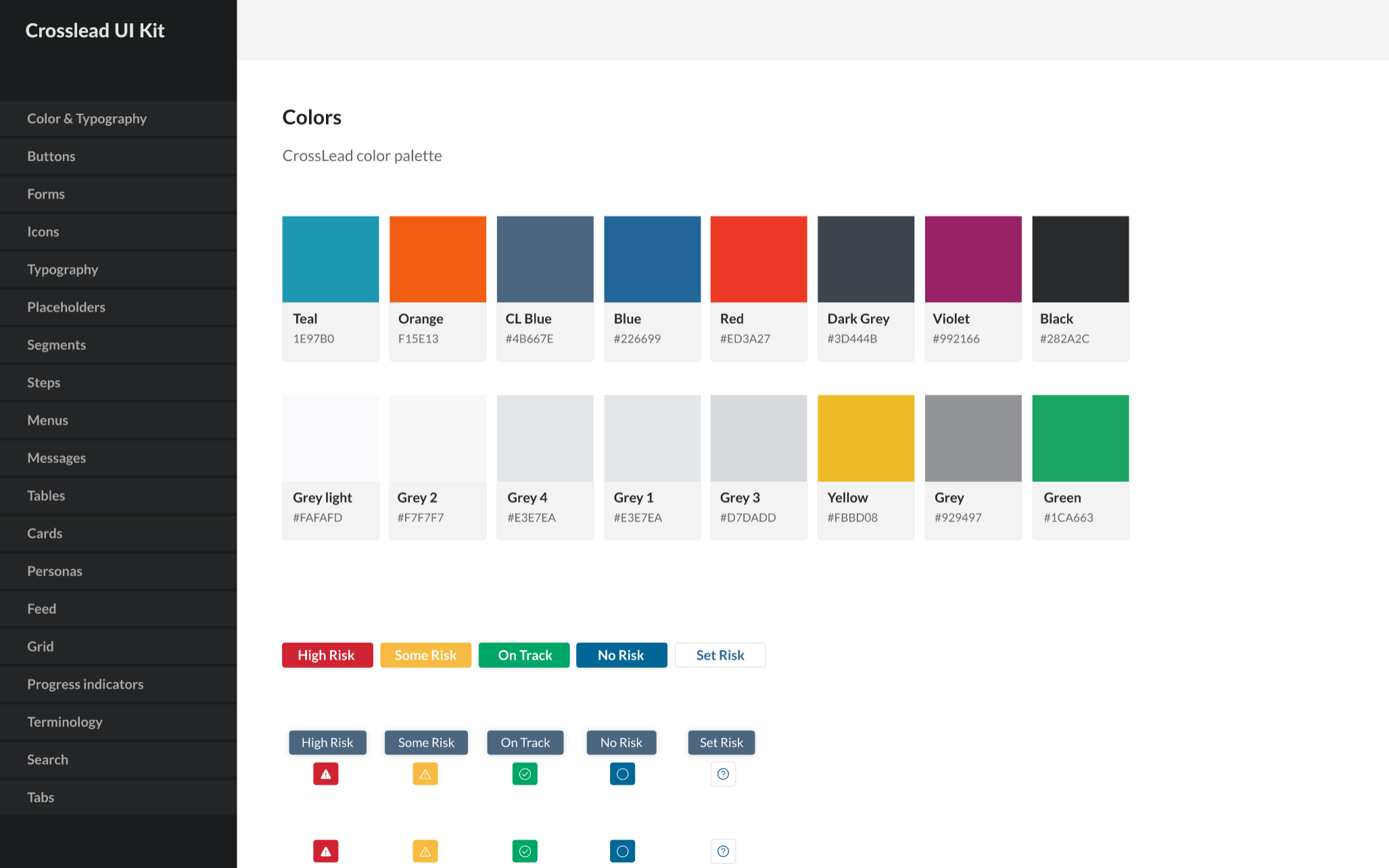Select the CL Blue color swatch

545,260
